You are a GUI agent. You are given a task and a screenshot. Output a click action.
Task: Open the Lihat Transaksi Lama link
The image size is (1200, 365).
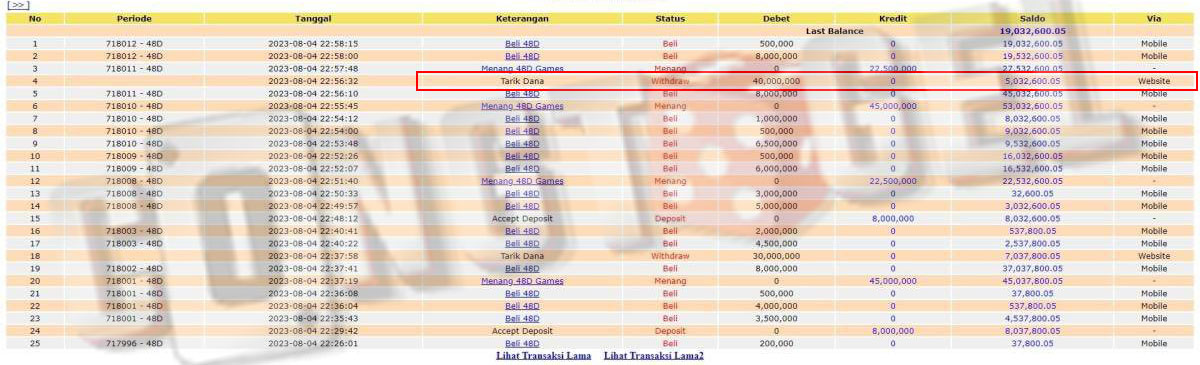543,356
